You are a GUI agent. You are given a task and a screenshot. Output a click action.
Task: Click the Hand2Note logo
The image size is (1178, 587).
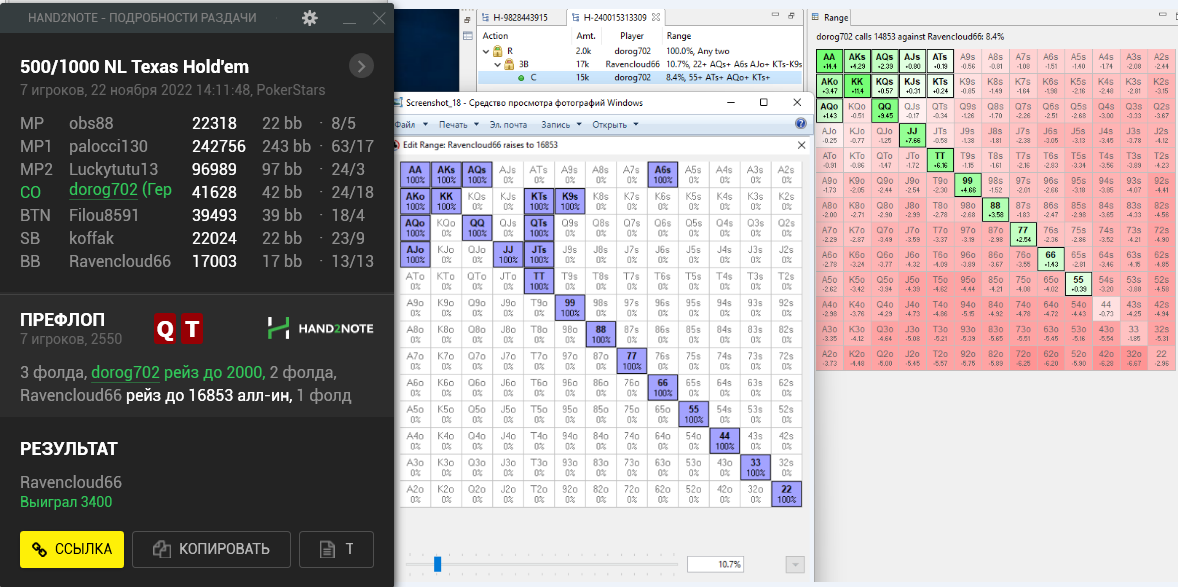tap(321, 328)
